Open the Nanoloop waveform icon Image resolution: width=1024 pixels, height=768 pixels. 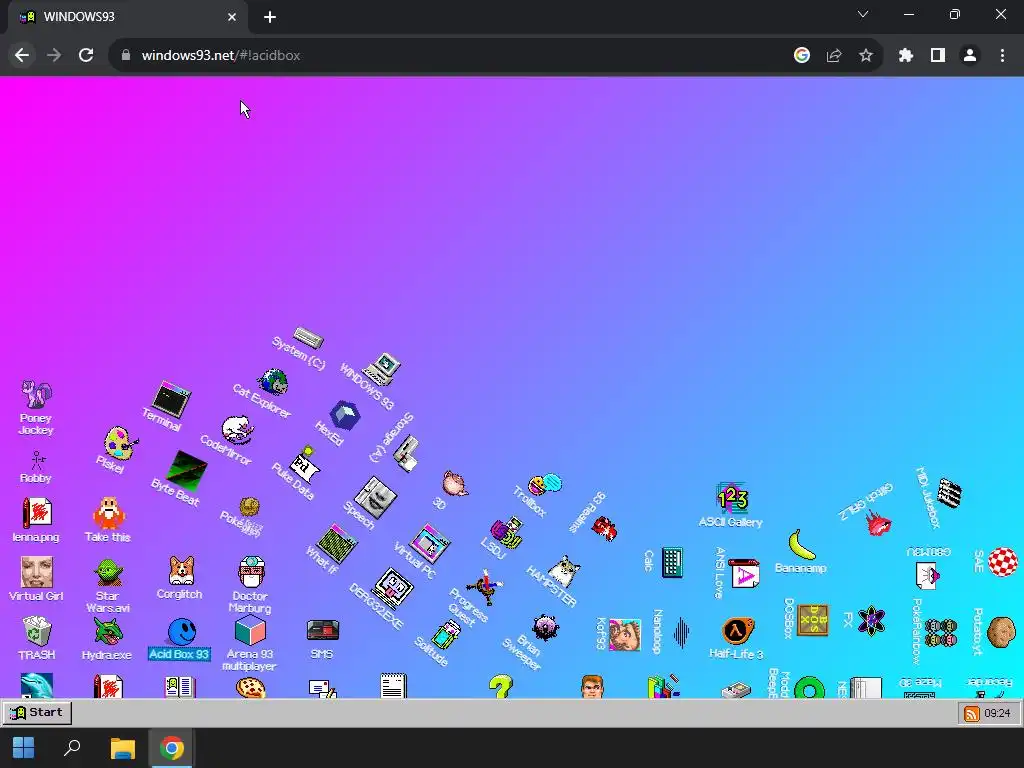click(x=681, y=632)
